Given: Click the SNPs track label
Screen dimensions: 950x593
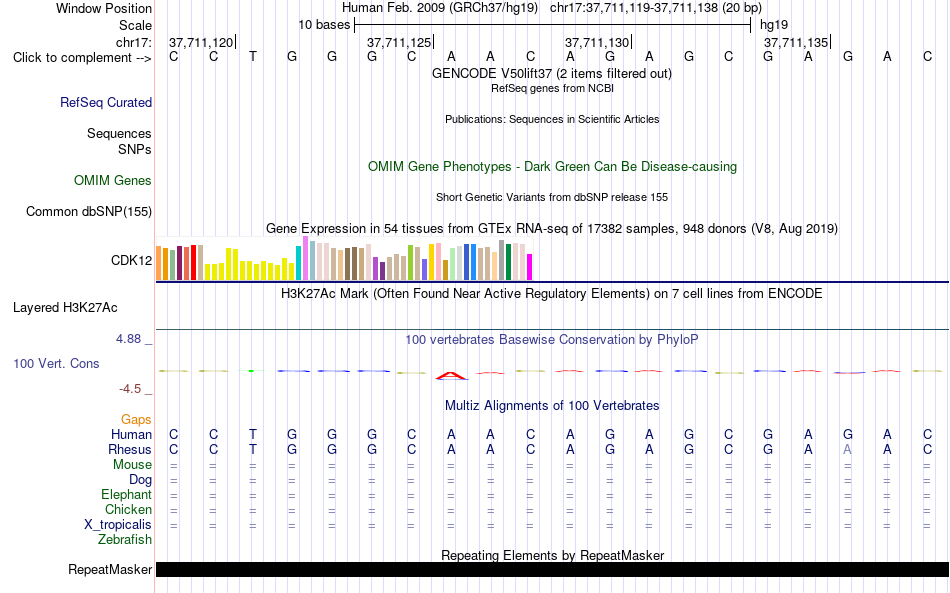Looking at the screenshot, I should (x=135, y=149).
